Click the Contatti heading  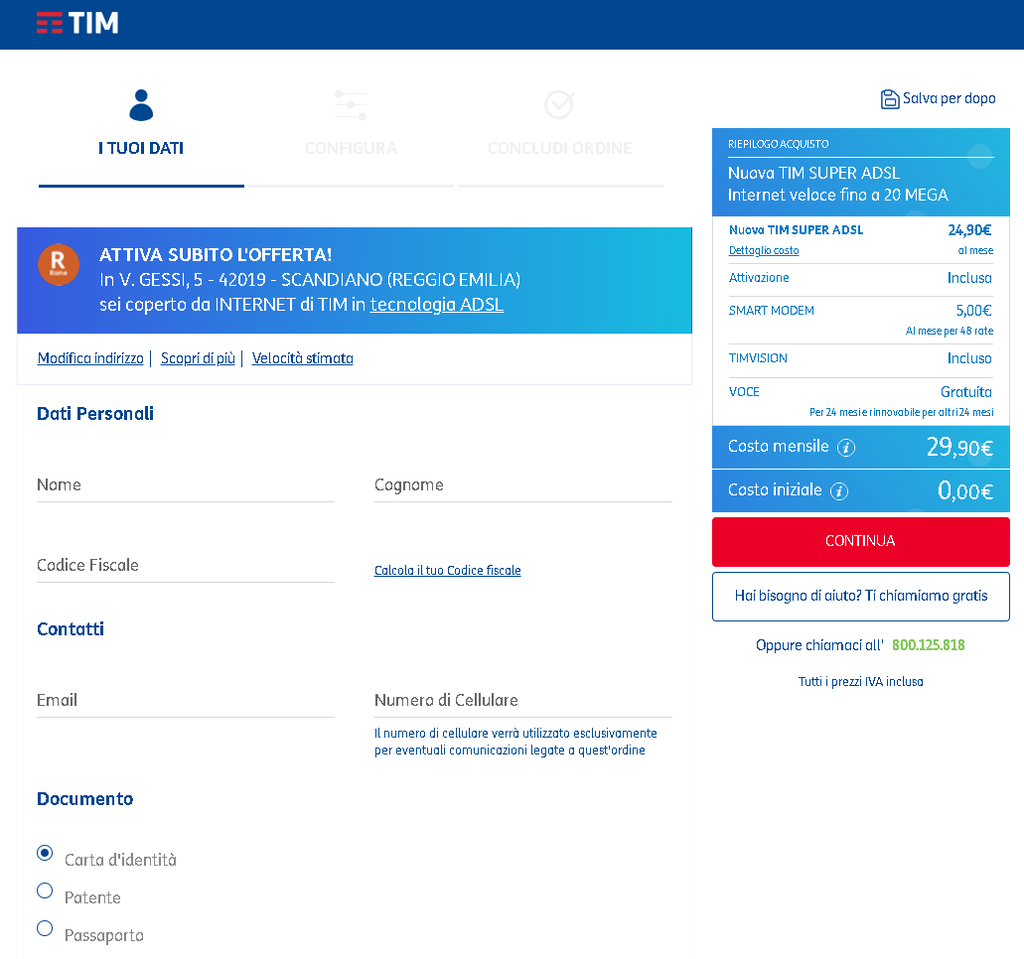pos(71,630)
